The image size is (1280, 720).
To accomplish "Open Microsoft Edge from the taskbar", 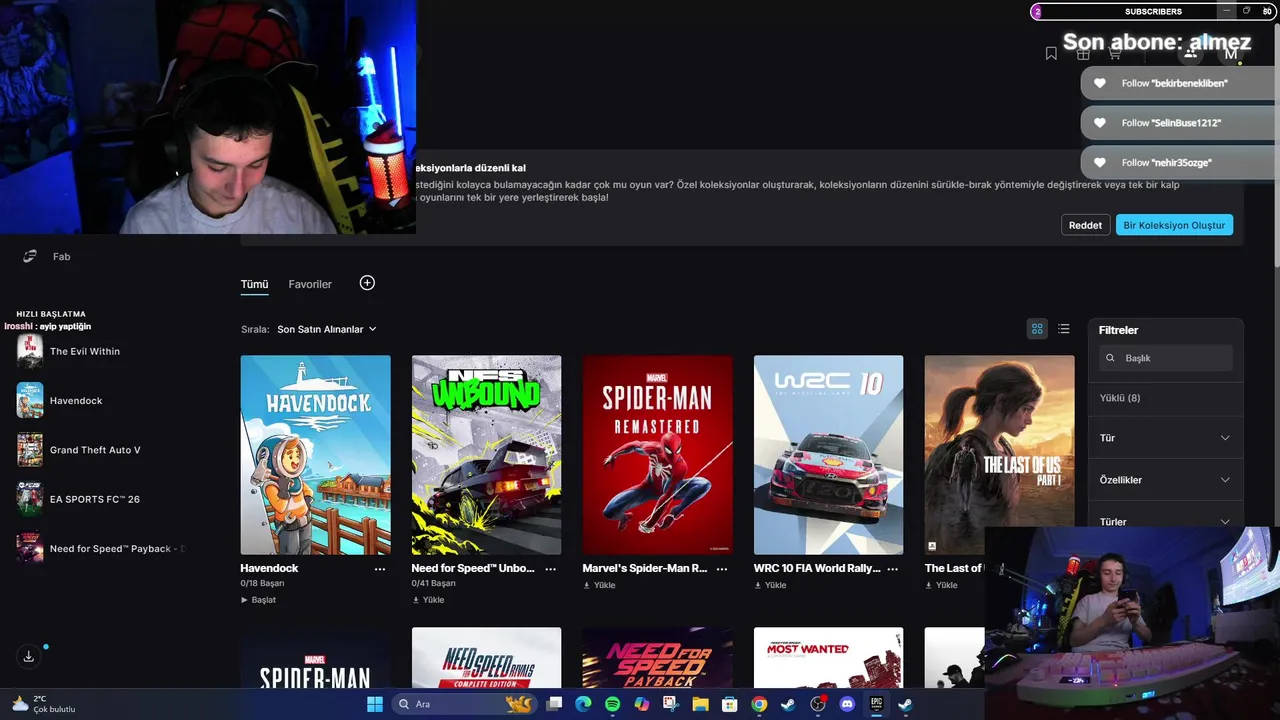I will (x=583, y=704).
